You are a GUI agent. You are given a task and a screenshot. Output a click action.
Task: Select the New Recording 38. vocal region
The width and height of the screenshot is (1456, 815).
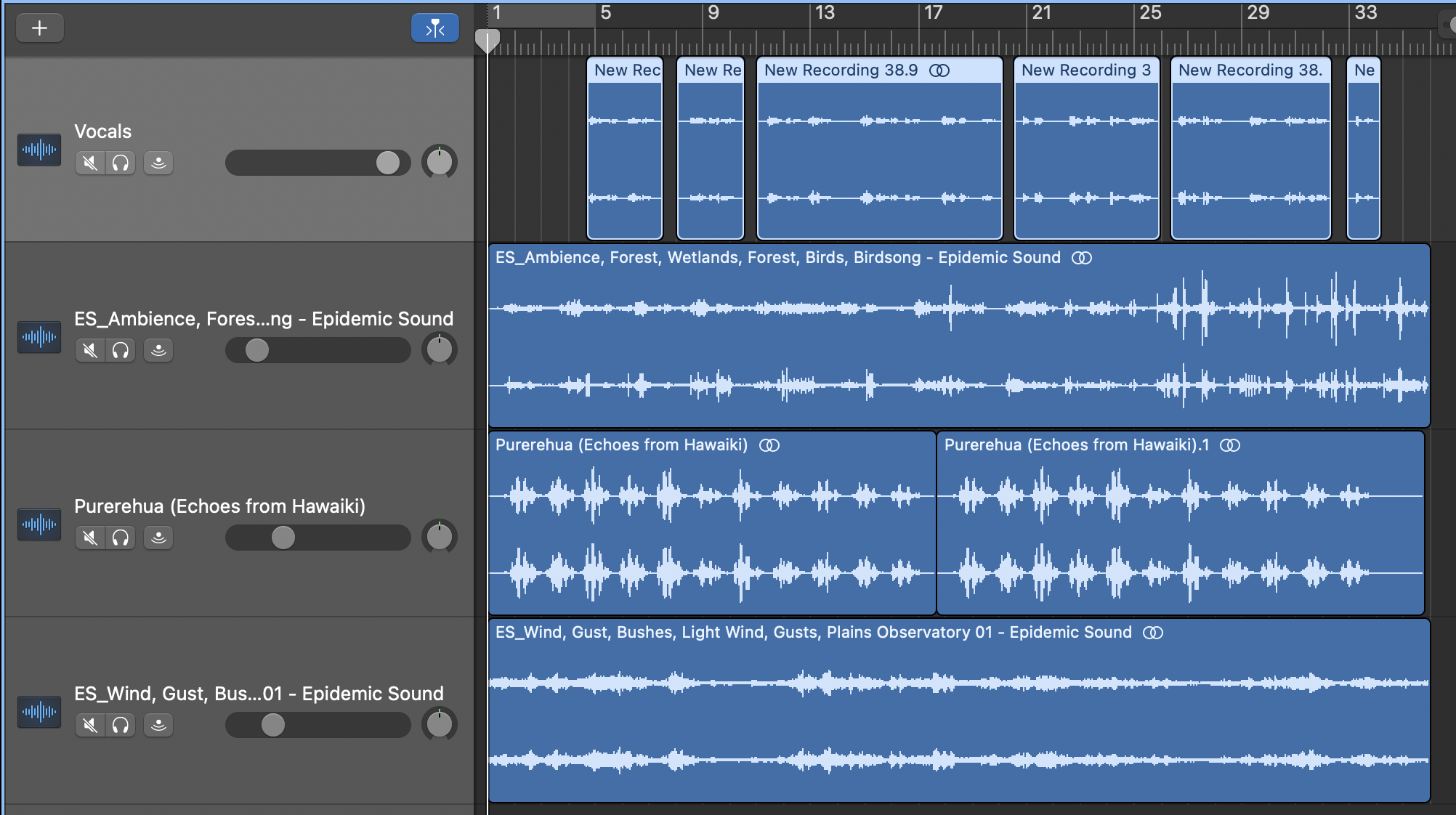click(1251, 148)
